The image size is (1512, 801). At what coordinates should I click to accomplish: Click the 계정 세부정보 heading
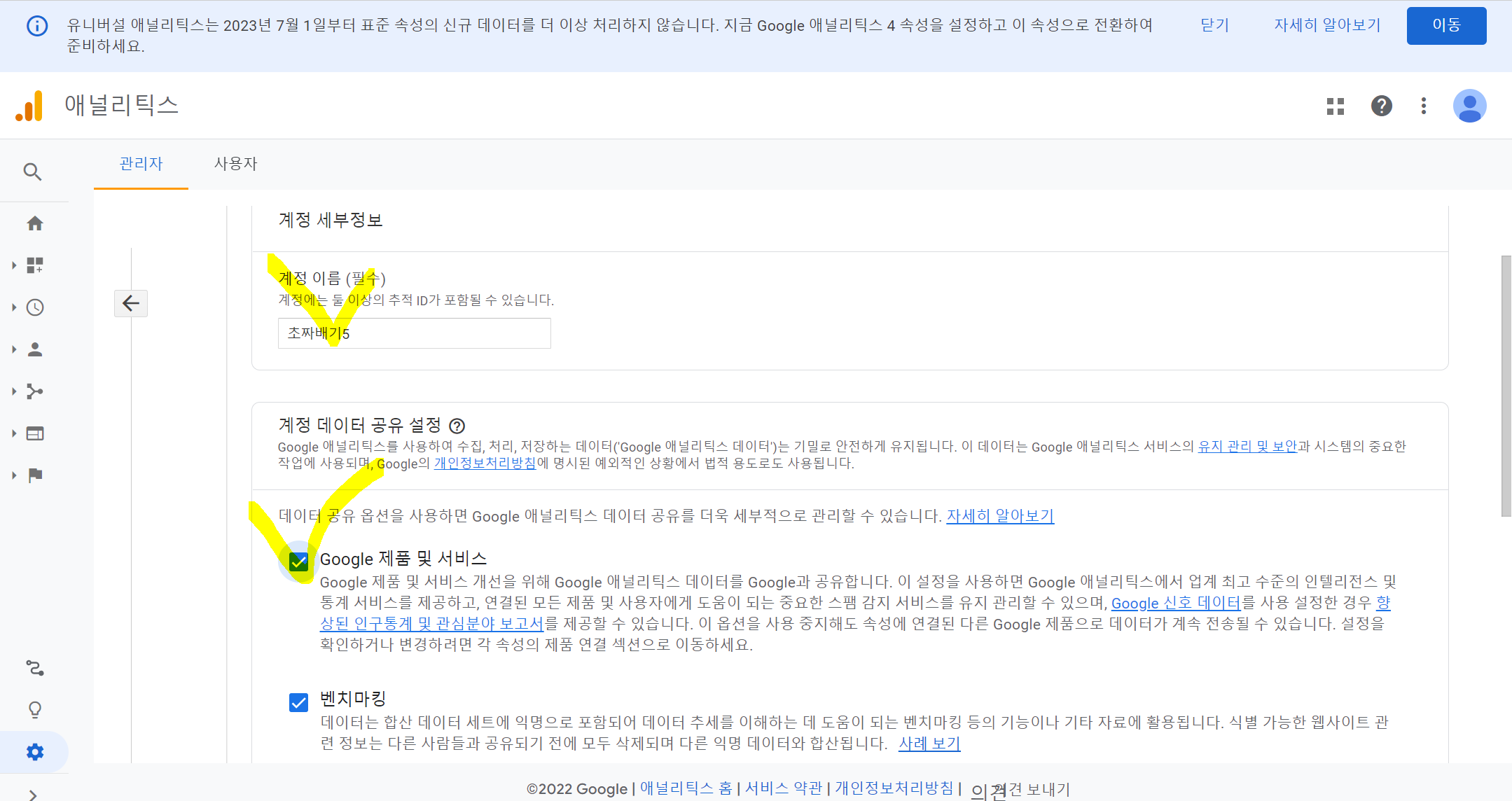click(331, 220)
